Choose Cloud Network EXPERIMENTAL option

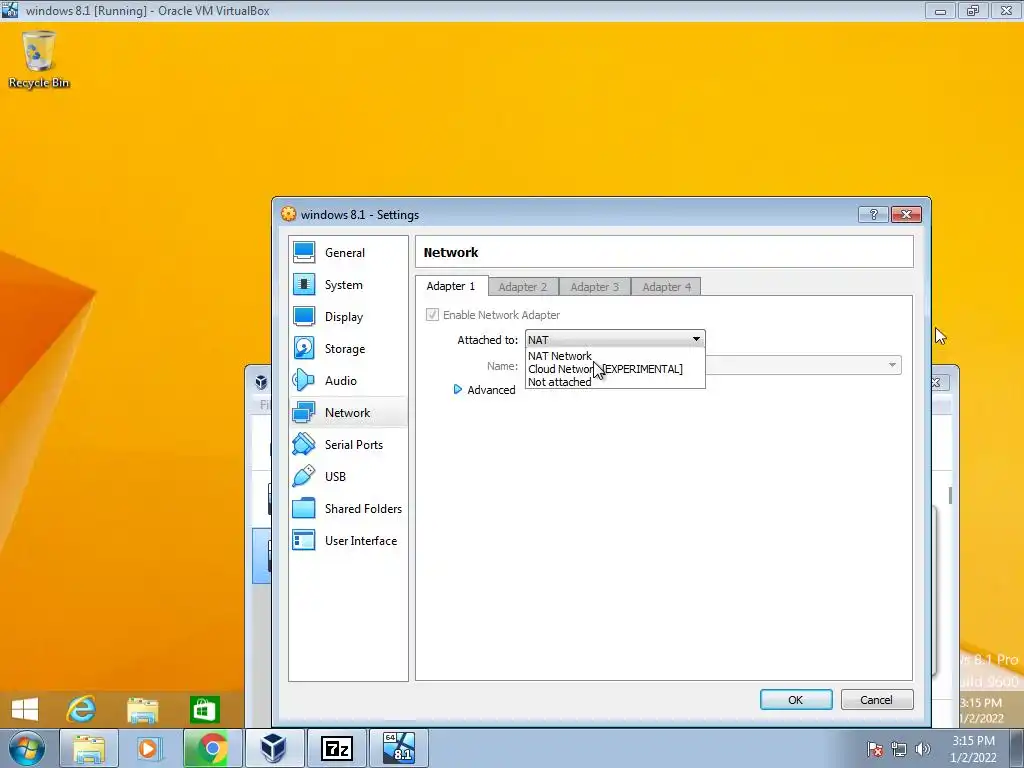click(x=615, y=369)
